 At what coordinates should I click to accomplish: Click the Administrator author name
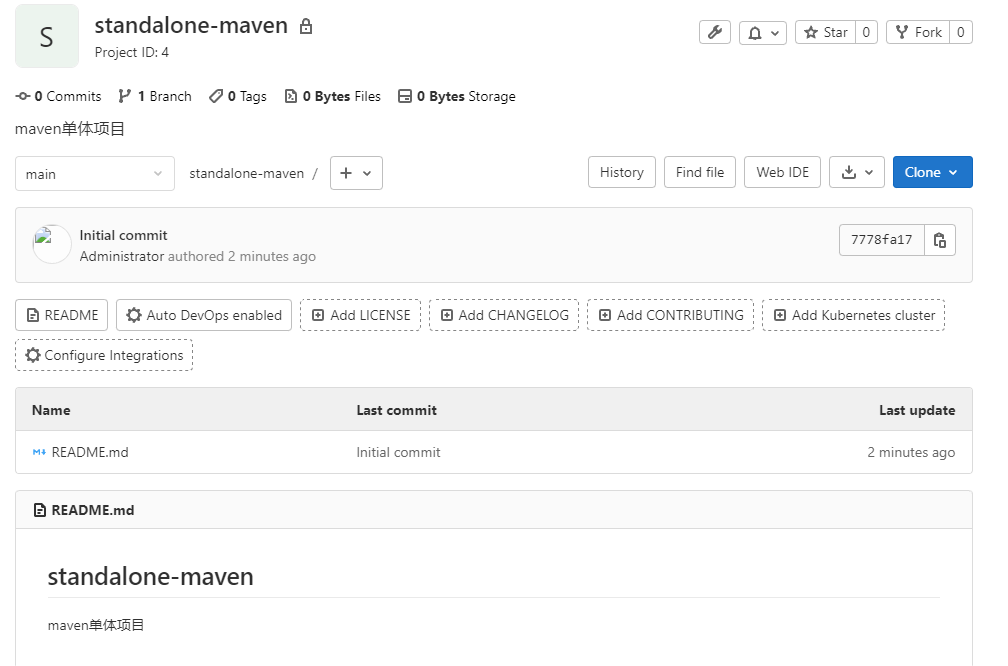coord(122,256)
